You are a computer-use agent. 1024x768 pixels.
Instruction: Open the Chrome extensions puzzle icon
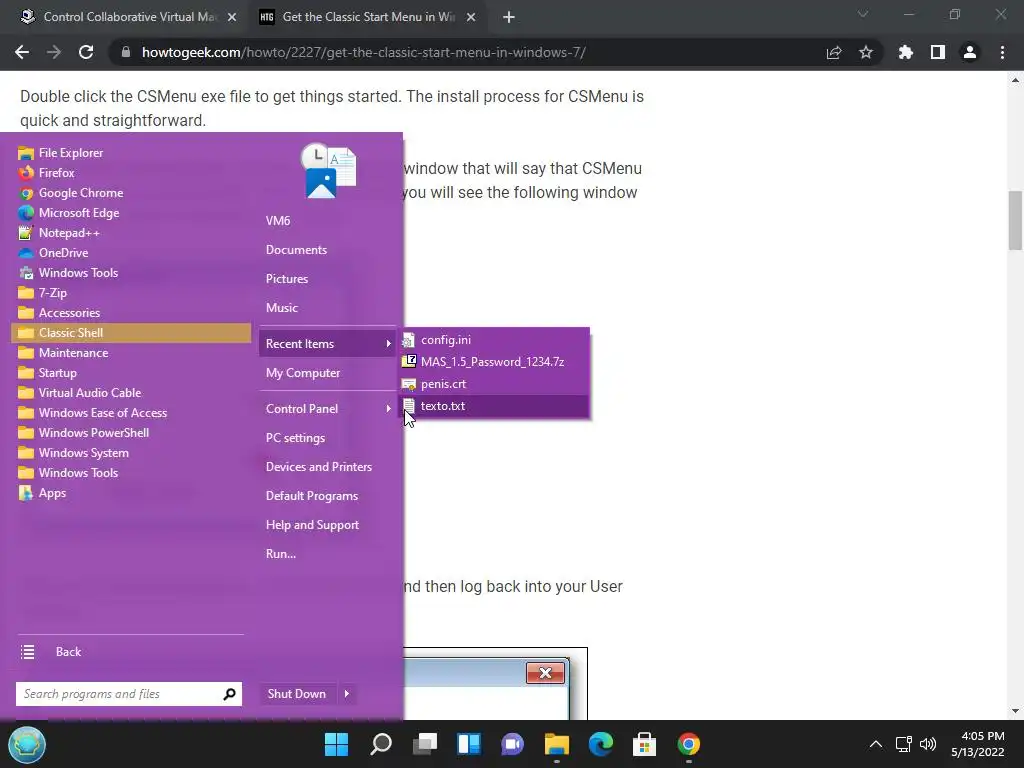click(x=905, y=52)
